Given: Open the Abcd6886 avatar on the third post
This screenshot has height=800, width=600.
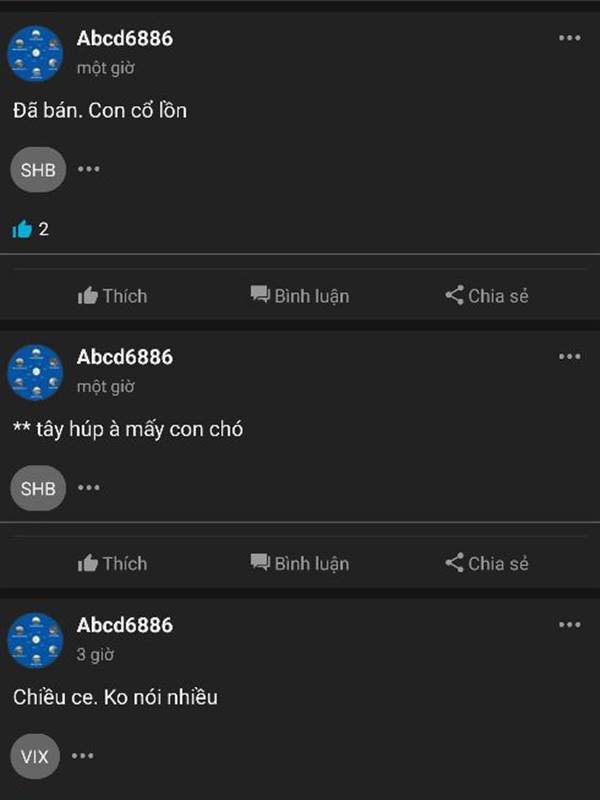Looking at the screenshot, I should point(35,640).
